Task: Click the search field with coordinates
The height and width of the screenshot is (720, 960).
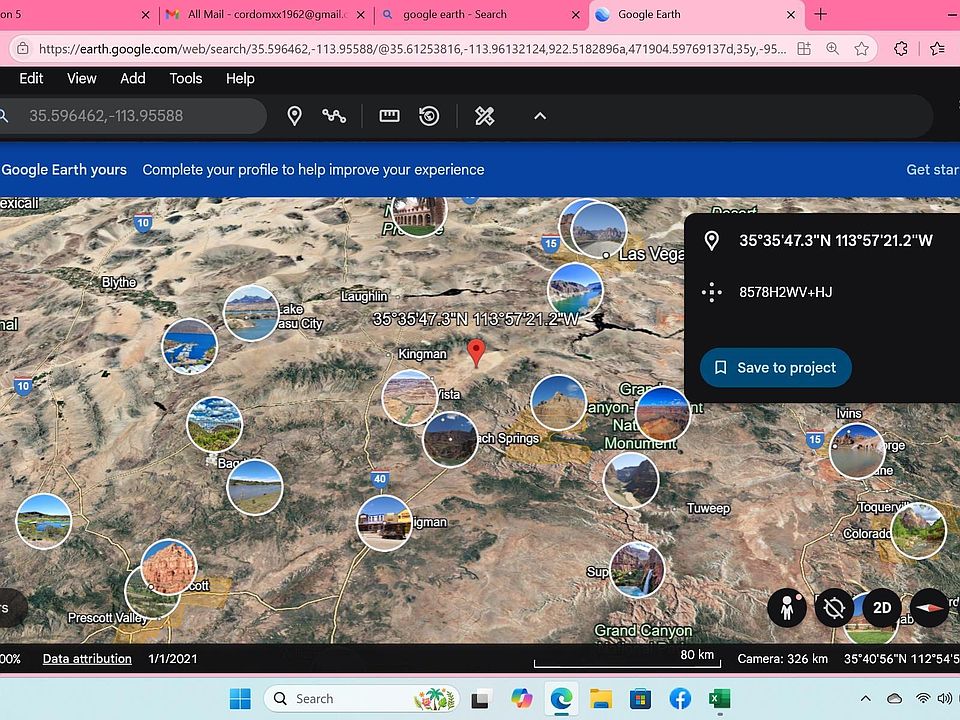Action: click(132, 116)
